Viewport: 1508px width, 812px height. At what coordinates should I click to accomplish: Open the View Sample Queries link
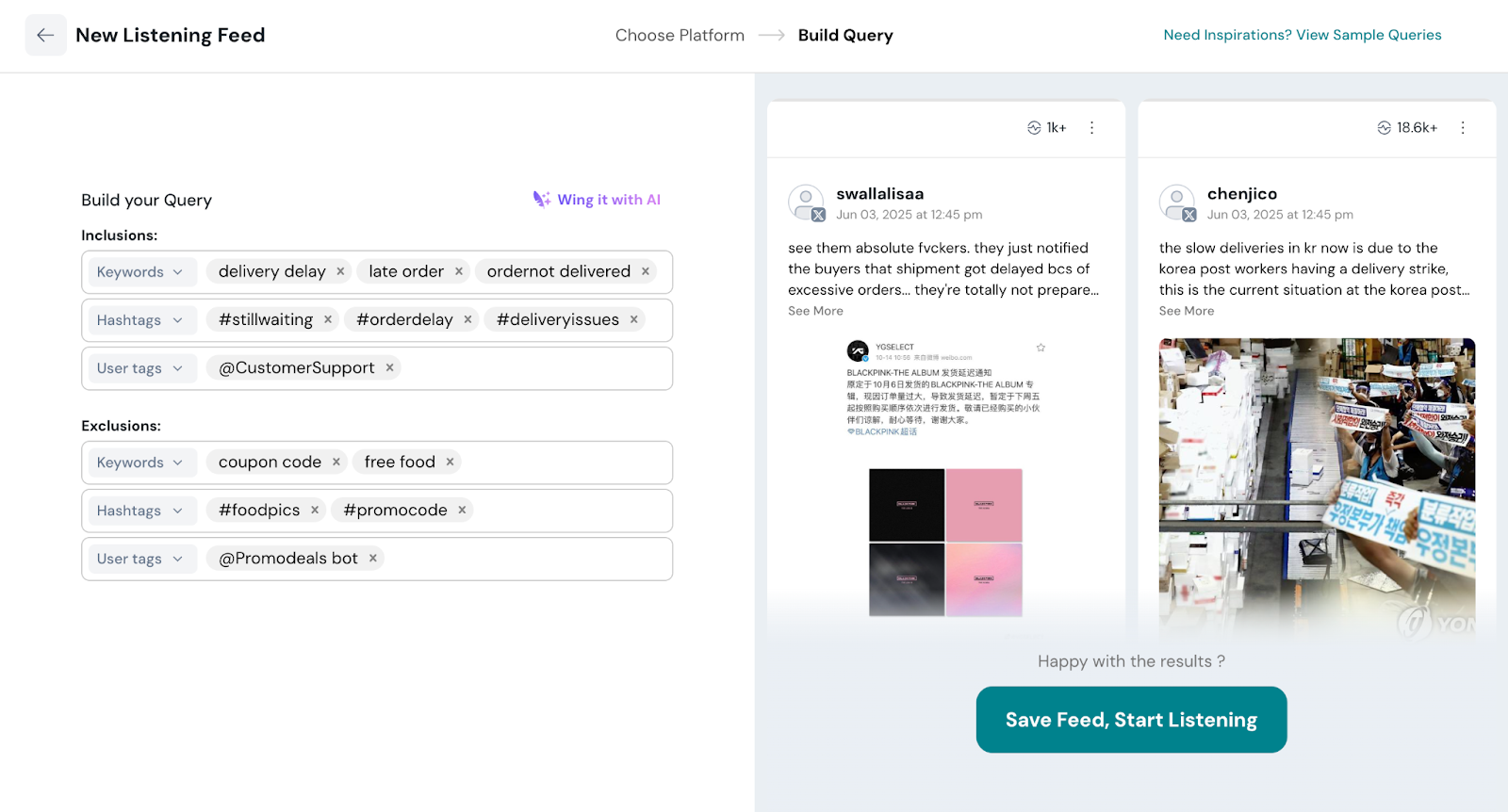tap(1302, 35)
